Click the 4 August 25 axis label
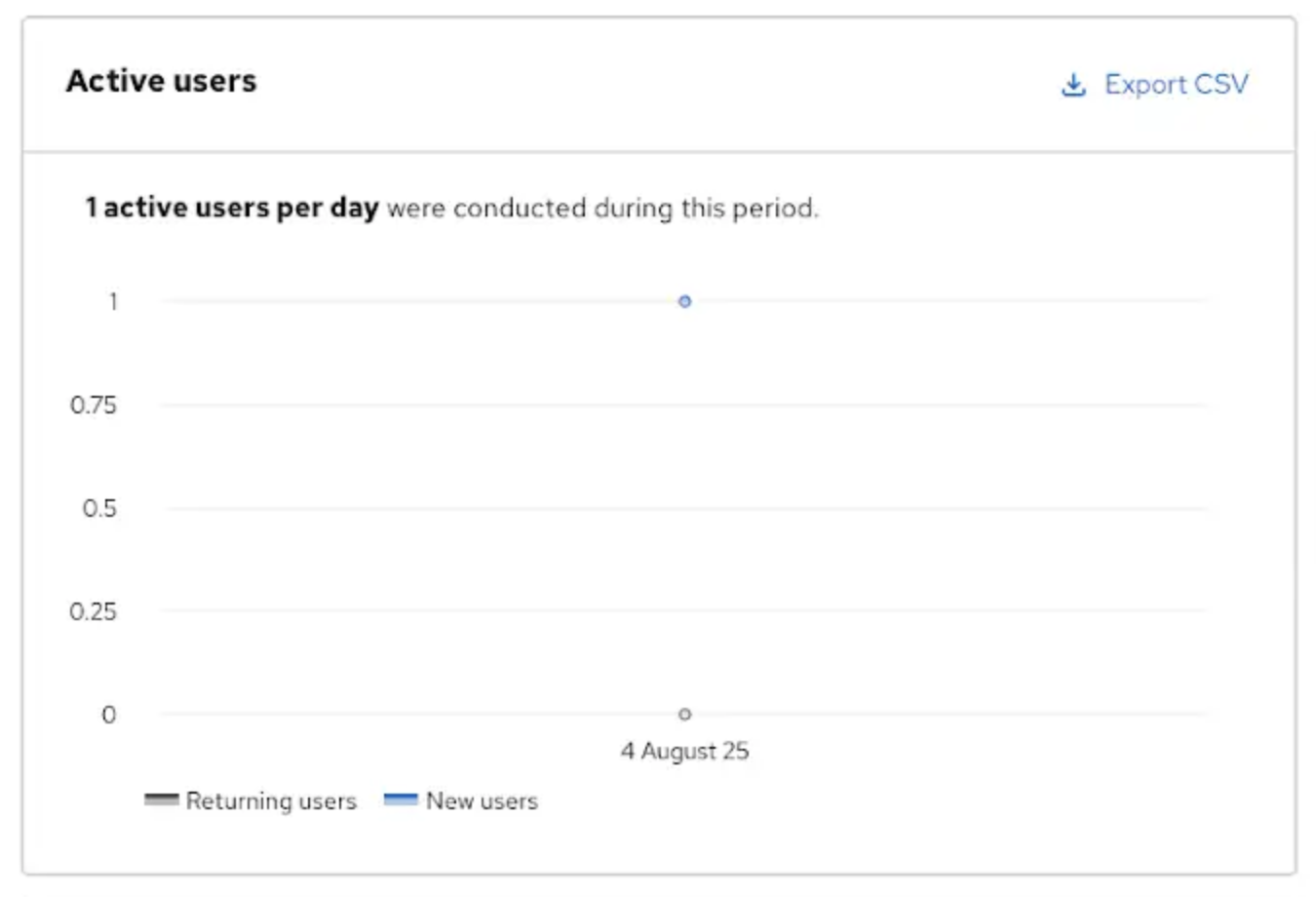This screenshot has height=897, width=1316. click(684, 751)
